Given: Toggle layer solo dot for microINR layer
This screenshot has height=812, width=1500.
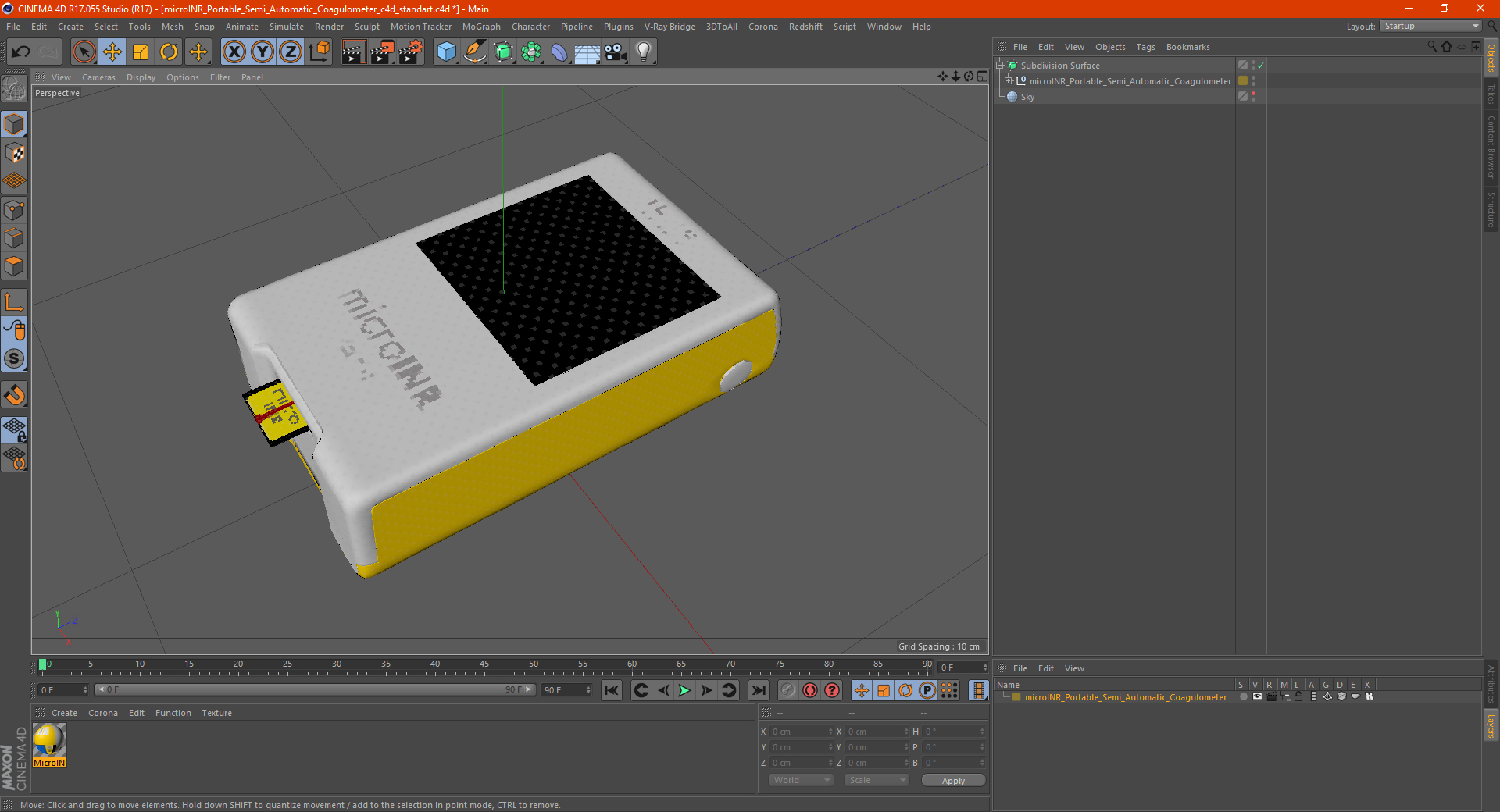Looking at the screenshot, I should point(1243,696).
